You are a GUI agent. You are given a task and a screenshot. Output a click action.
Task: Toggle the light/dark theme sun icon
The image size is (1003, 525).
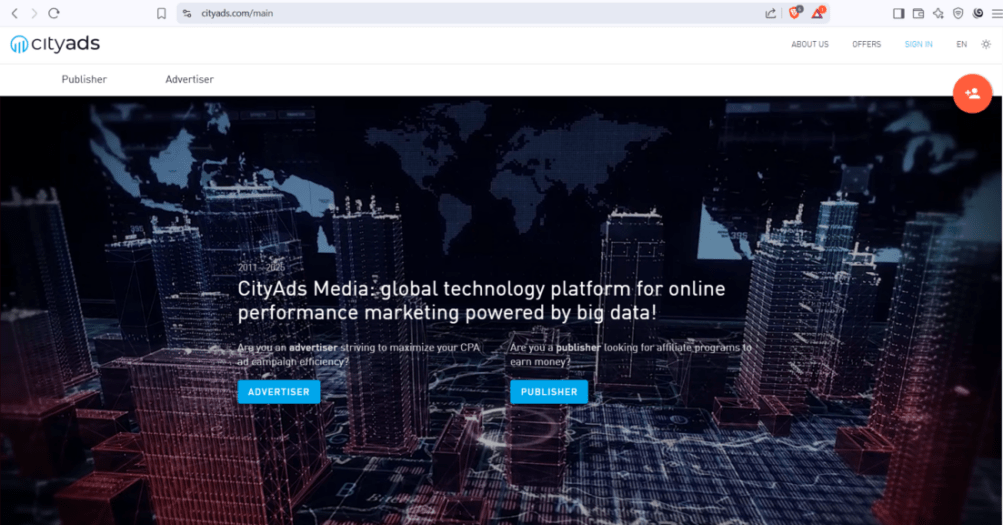pyautogui.click(x=986, y=44)
